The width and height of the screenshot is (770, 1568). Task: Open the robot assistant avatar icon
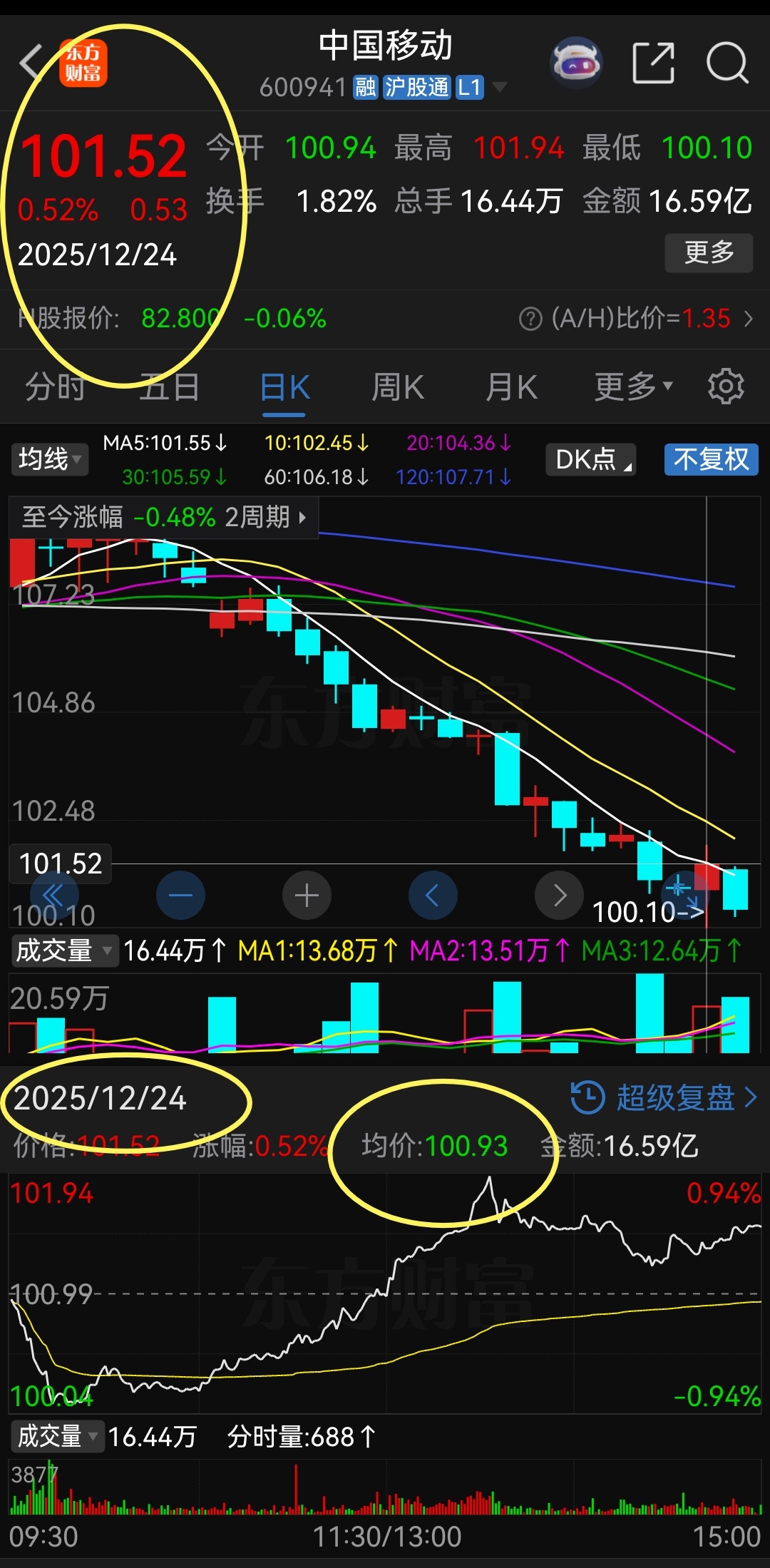click(x=577, y=63)
